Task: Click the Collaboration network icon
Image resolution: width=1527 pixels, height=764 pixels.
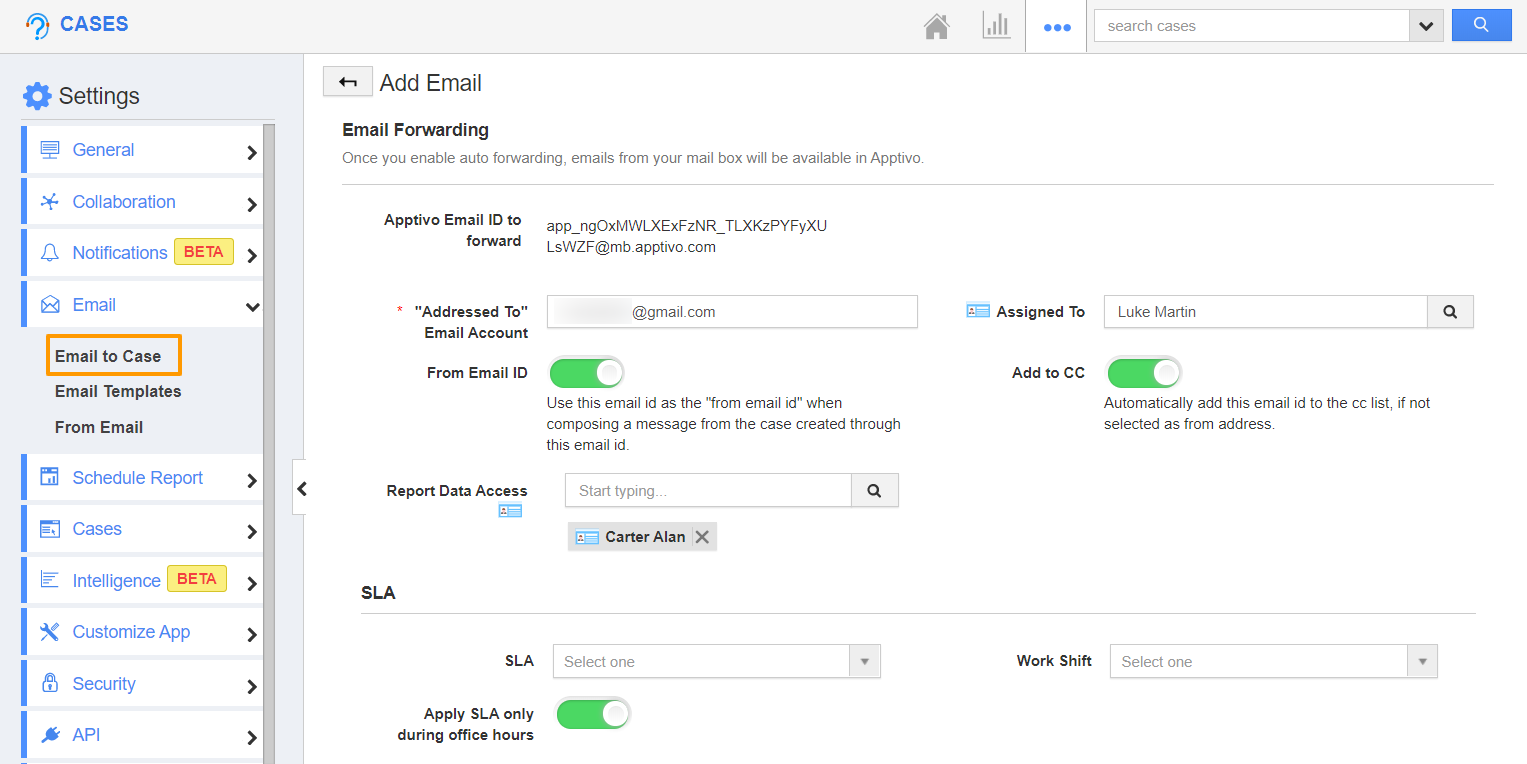Action: [x=50, y=202]
